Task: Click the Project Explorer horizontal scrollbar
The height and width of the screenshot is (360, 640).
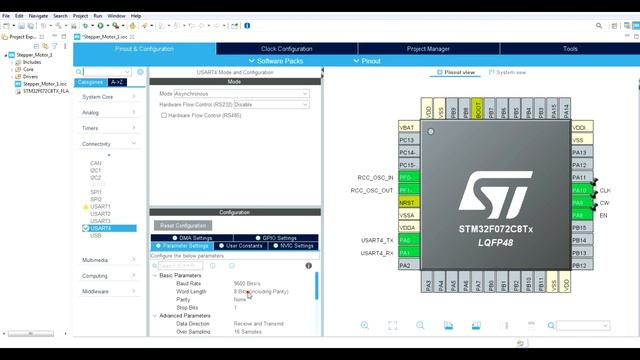Action: click(x=31, y=333)
